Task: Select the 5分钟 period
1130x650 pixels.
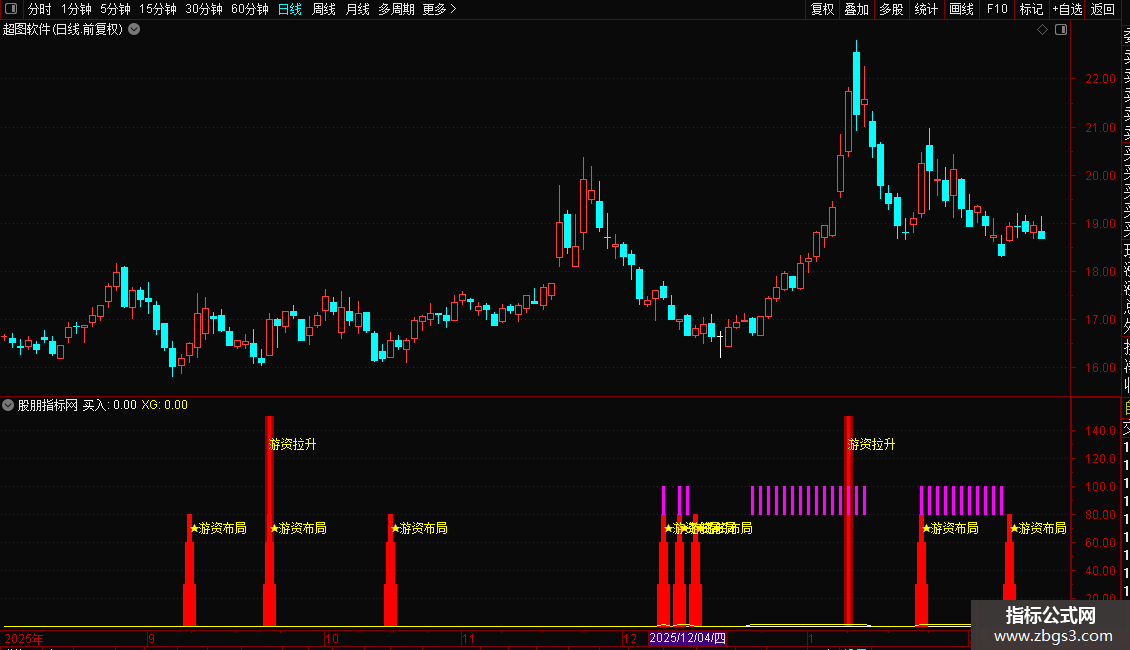Action: (x=115, y=9)
